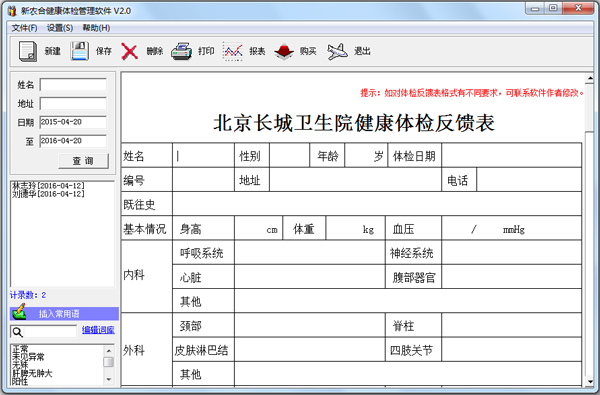Click the 颈部 value cell
600x395 pixels.
tap(310, 325)
